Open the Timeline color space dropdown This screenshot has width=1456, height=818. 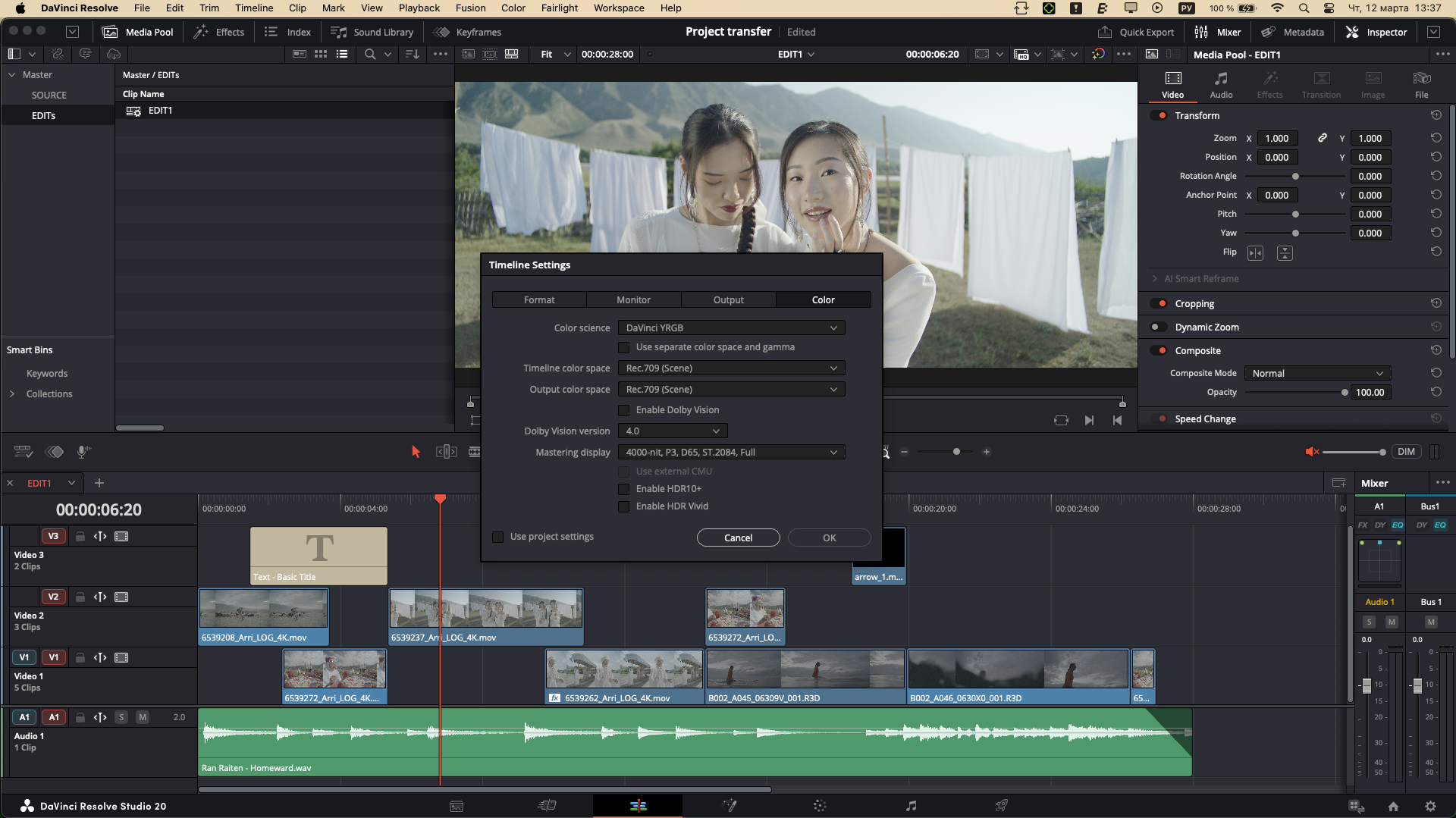pos(730,368)
